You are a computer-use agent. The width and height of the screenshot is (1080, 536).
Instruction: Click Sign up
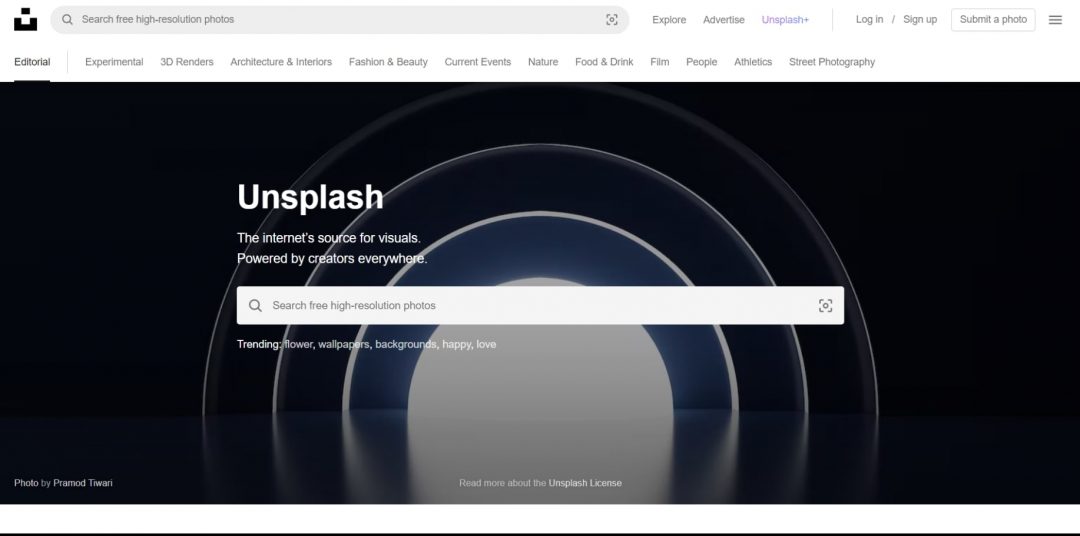point(920,19)
